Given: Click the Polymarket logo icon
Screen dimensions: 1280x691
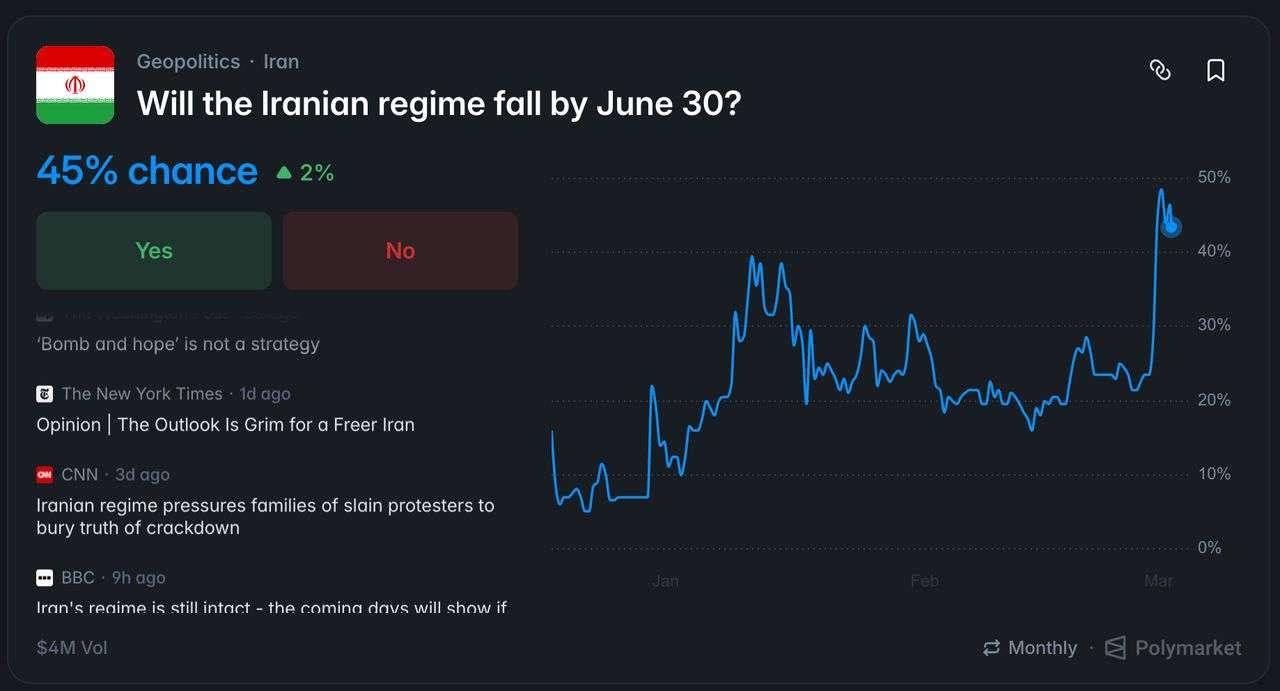Looking at the screenshot, I should click(1115, 648).
